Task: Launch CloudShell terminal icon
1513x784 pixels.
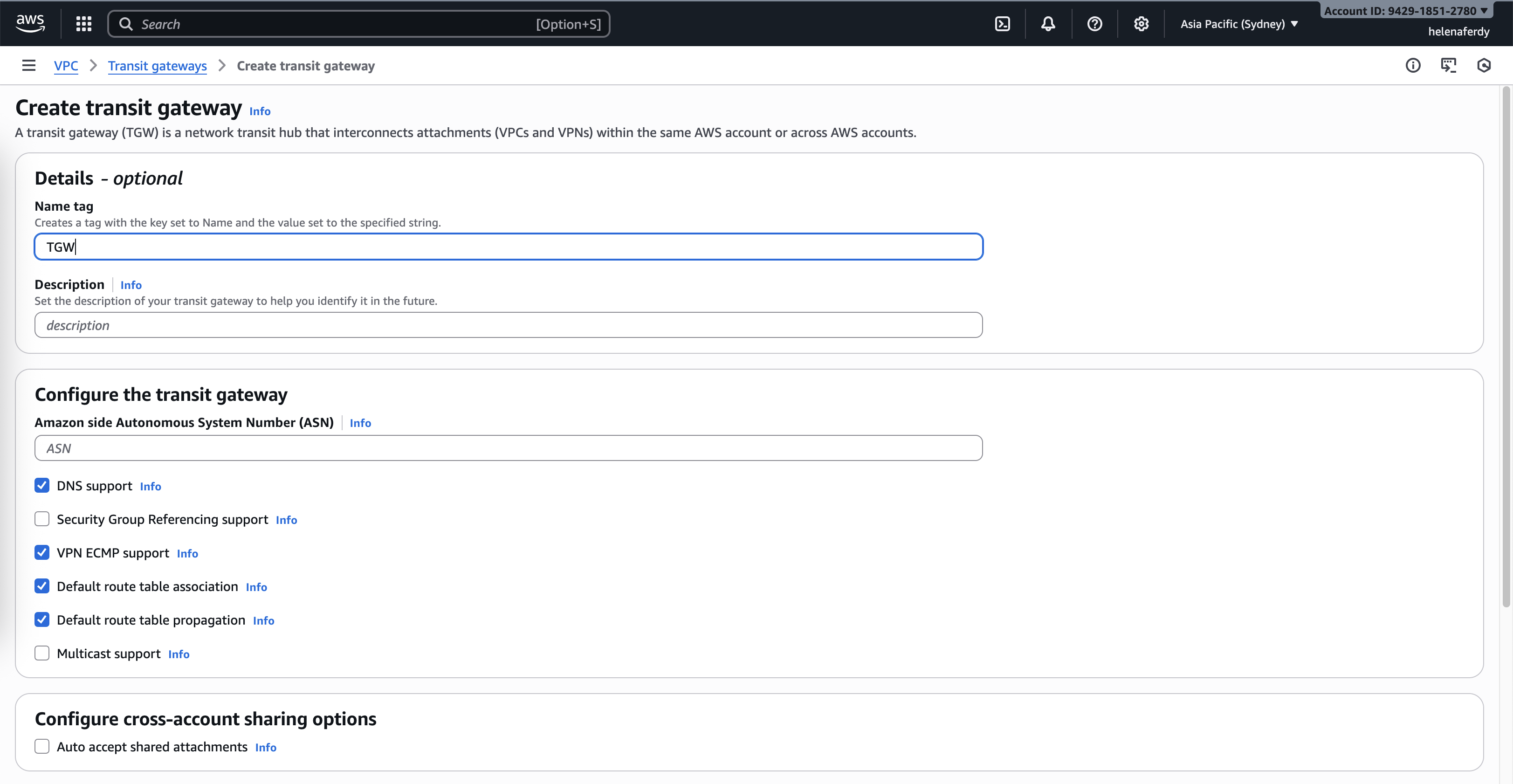Action: (1002, 23)
